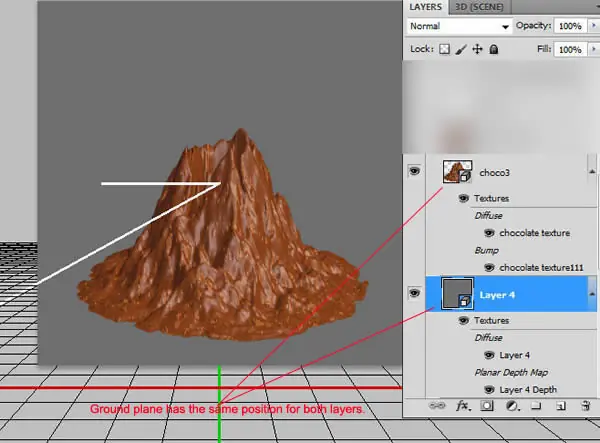Viewport: 600px width, 443px height.
Task: Create a new layer
Action: click(561, 406)
